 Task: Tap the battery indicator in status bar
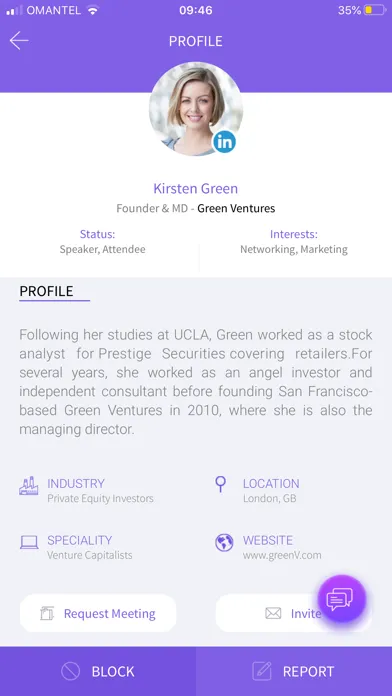pos(375,10)
